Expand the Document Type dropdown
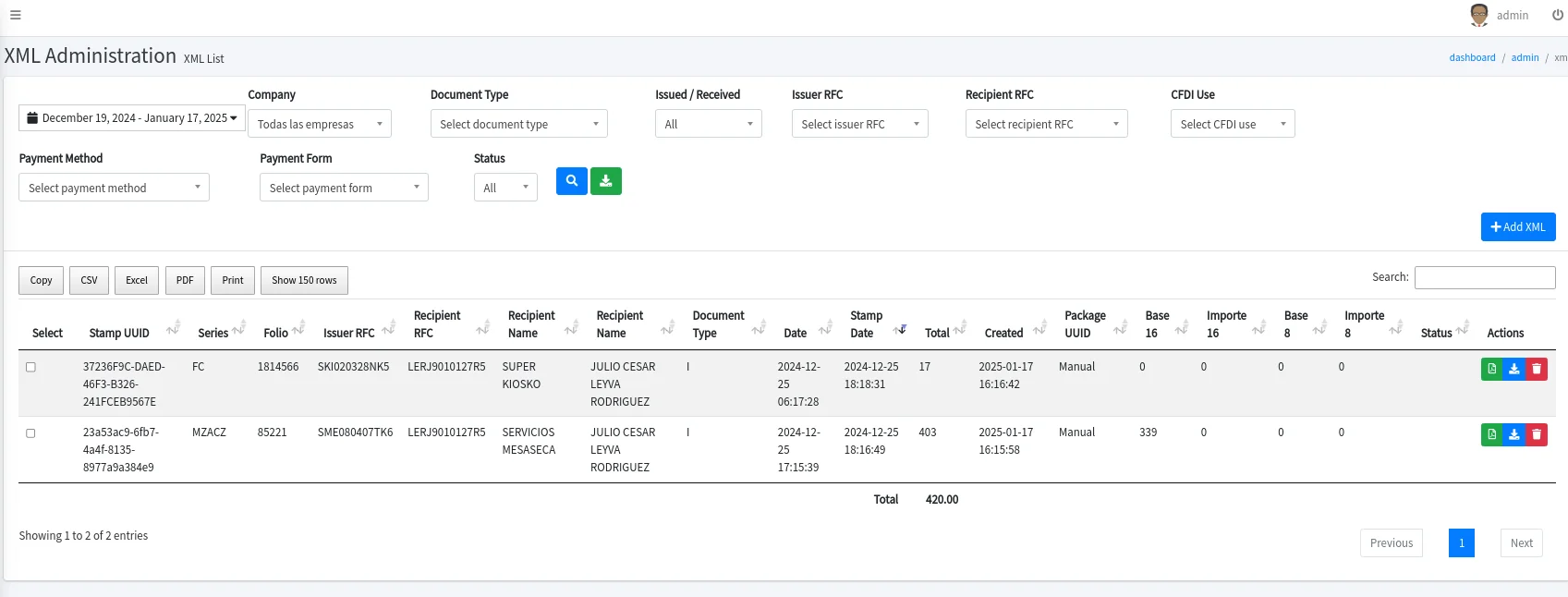 click(x=518, y=124)
